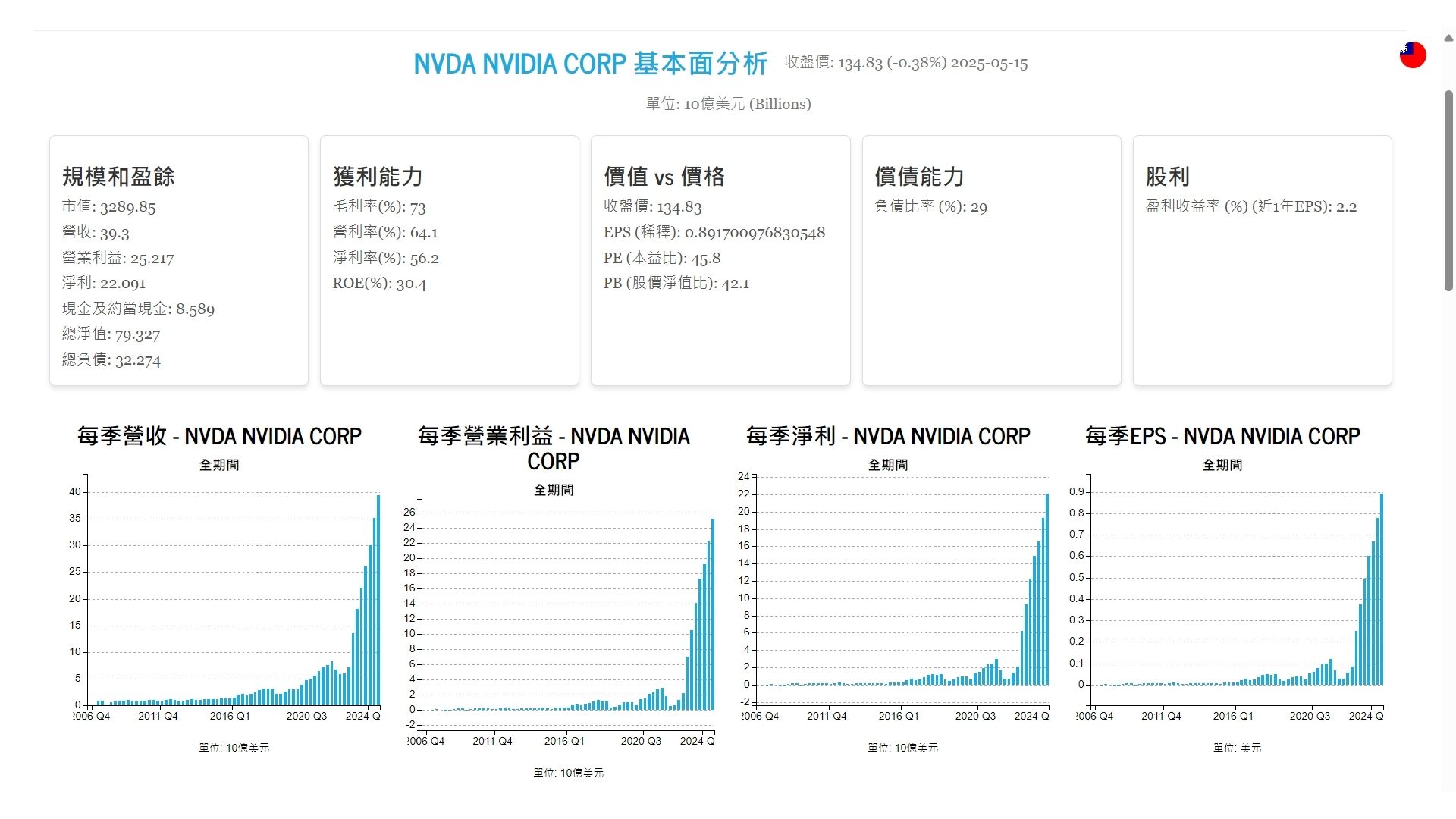1456x819 pixels.
Task: Click the 價值 vs 價格 card heading
Action: point(664,177)
